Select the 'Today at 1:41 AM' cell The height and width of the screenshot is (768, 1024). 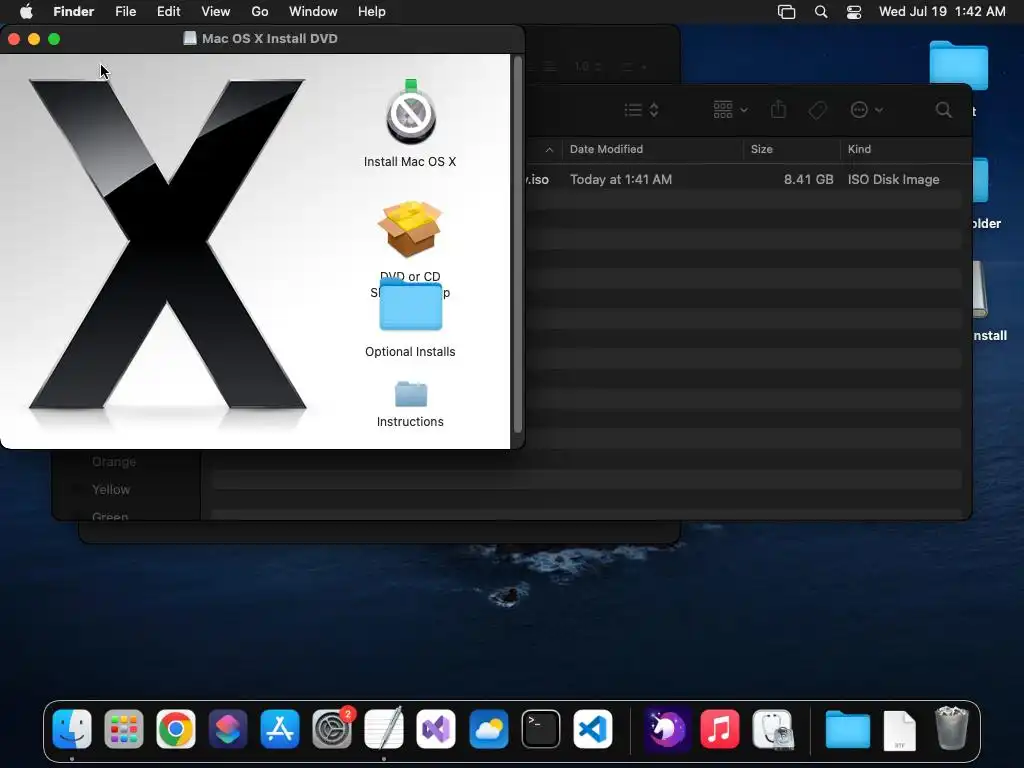coord(620,179)
